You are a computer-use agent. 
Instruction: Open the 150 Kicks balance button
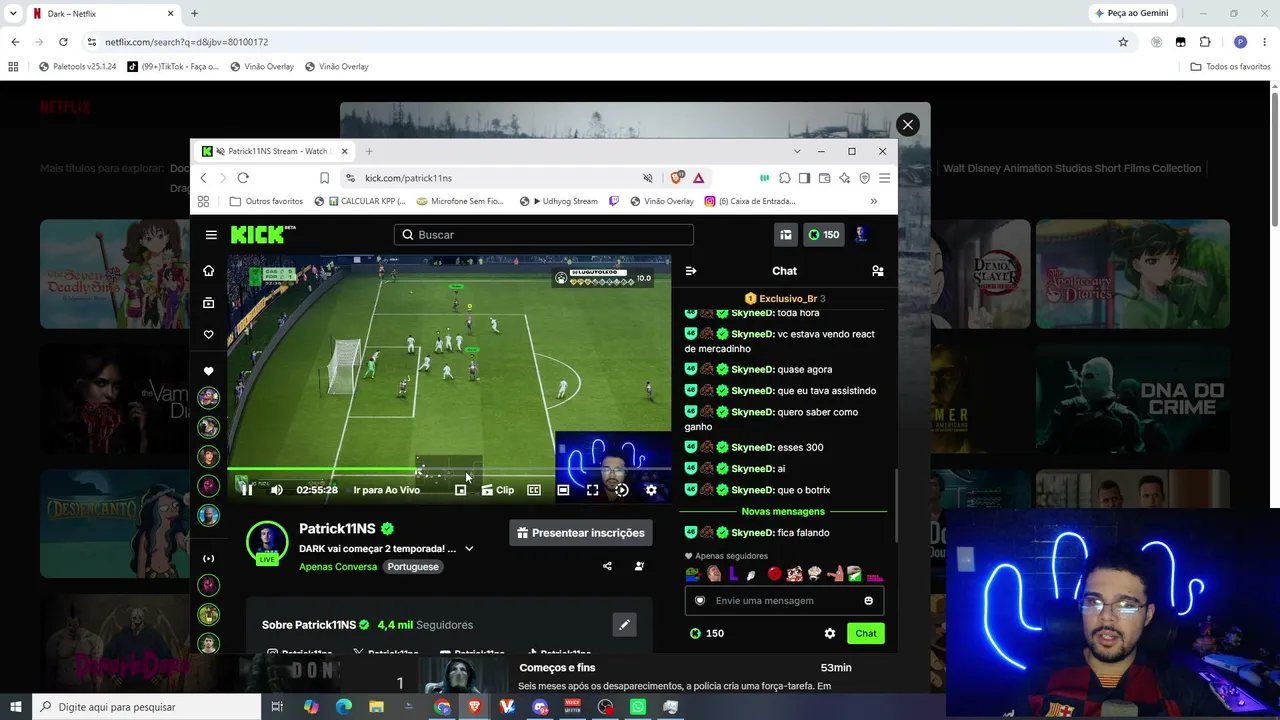(824, 235)
